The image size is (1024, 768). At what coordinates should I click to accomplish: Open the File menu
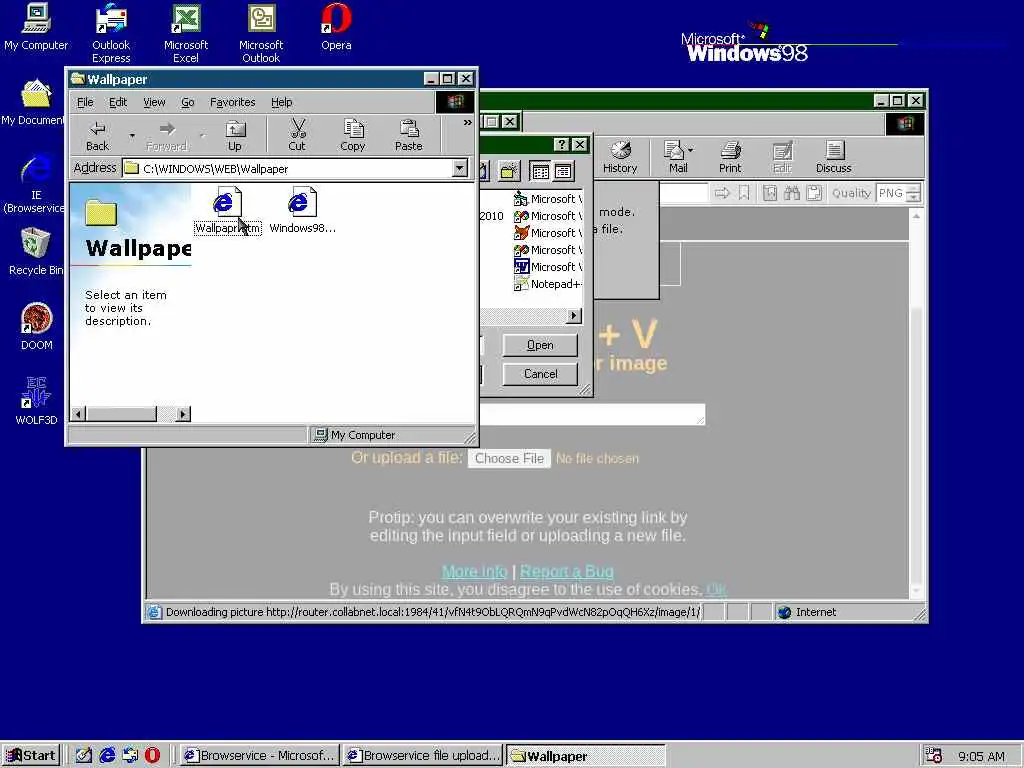pos(85,102)
